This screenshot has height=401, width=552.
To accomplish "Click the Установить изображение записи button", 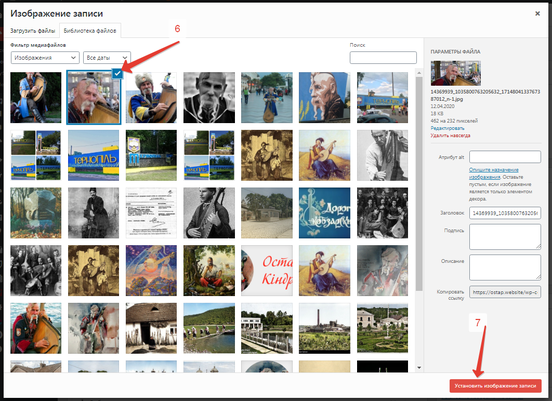I will point(495,386).
